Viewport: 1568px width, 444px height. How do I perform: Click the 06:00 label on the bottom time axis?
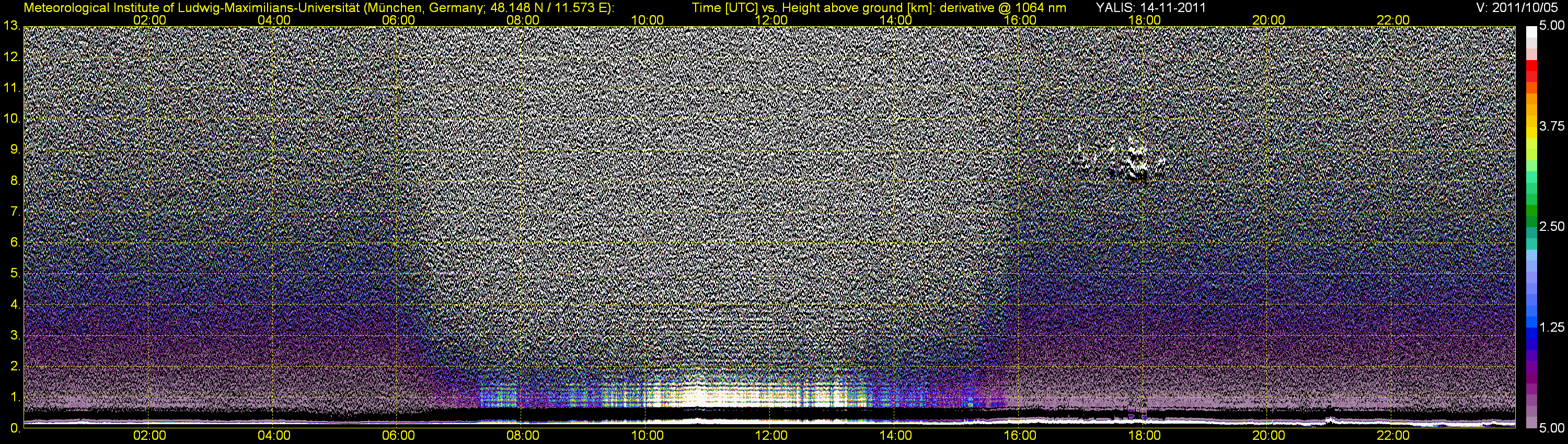click(399, 436)
